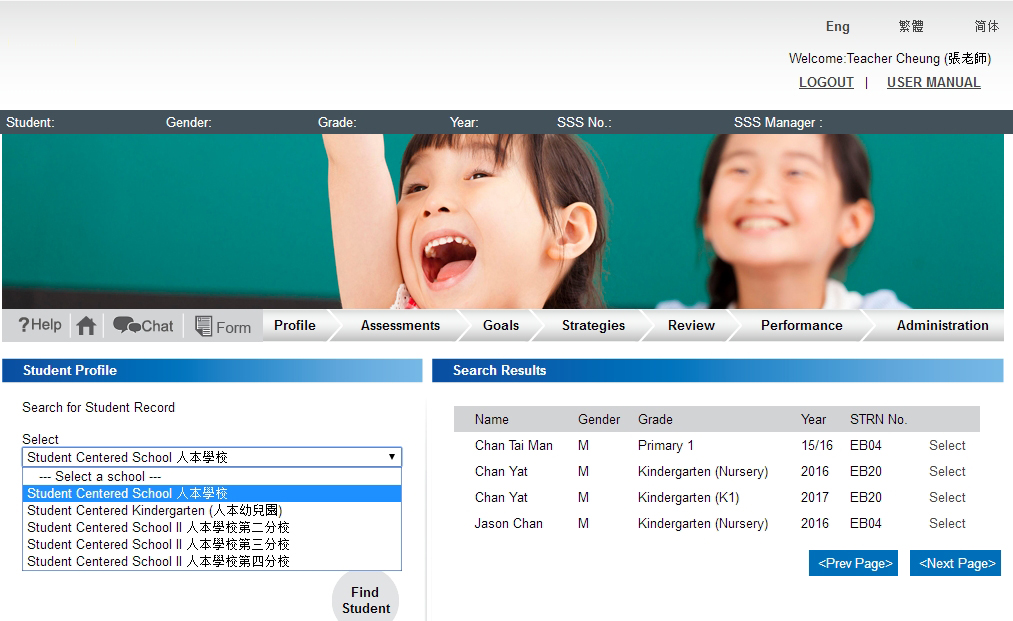Viewport: 1013px width, 621px height.
Task: Click the 'Kindergarten (K1)' grade cell
Action: coord(688,497)
